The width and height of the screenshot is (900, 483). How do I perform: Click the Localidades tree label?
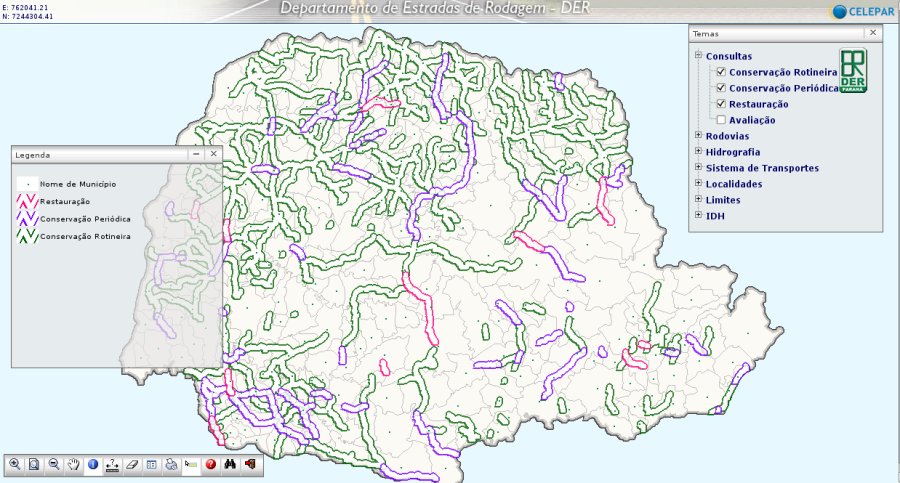(x=733, y=184)
